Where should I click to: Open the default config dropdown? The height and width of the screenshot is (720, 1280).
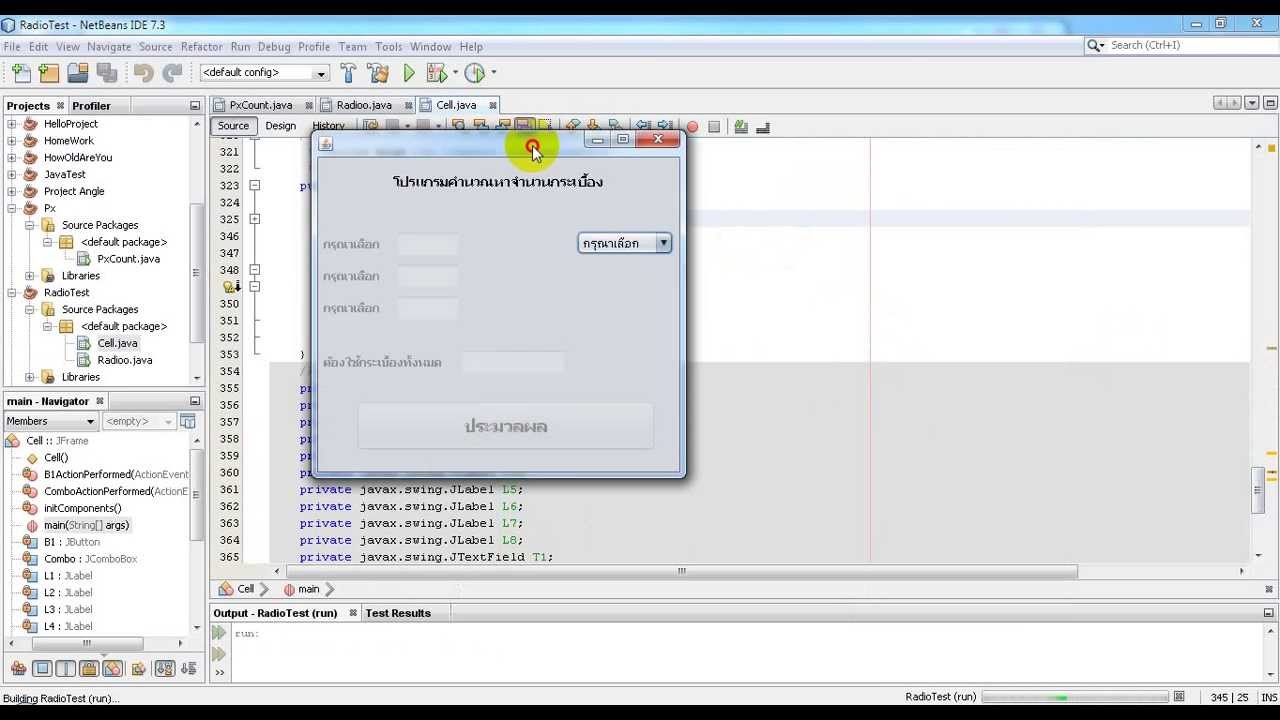[264, 73]
